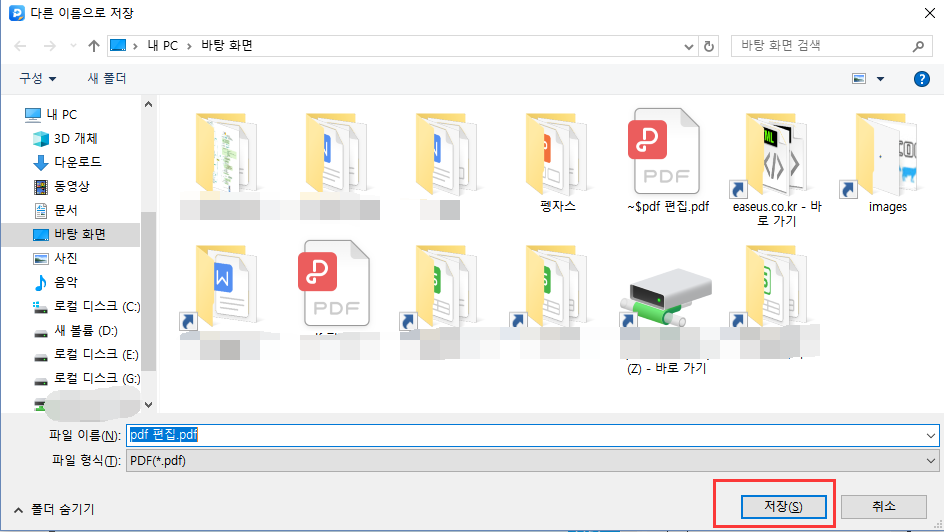Close the 다른 이름으로 저장 dialog
The image size is (944, 532).
click(x=930, y=13)
